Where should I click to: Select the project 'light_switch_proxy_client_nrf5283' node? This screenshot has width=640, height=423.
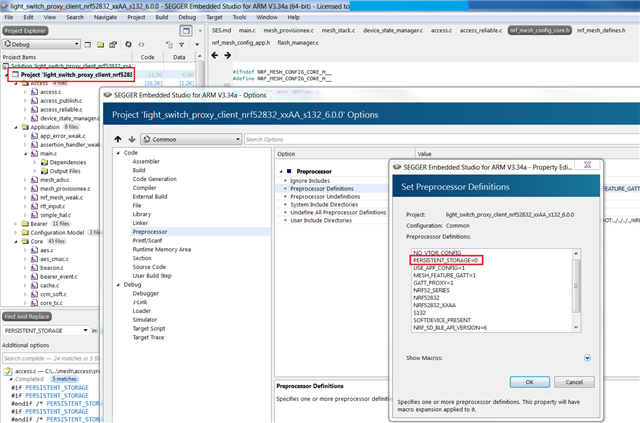(x=76, y=75)
